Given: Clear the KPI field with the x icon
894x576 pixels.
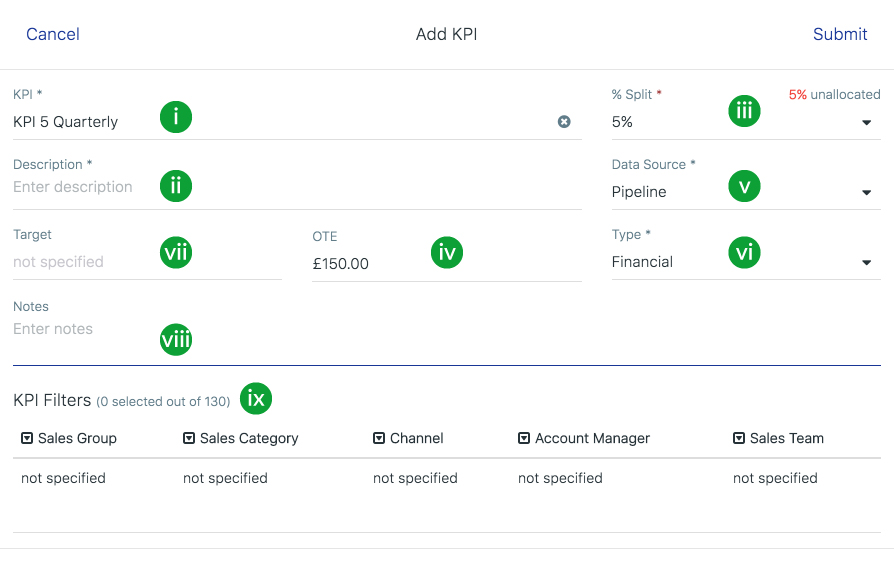Looking at the screenshot, I should click(x=564, y=121).
